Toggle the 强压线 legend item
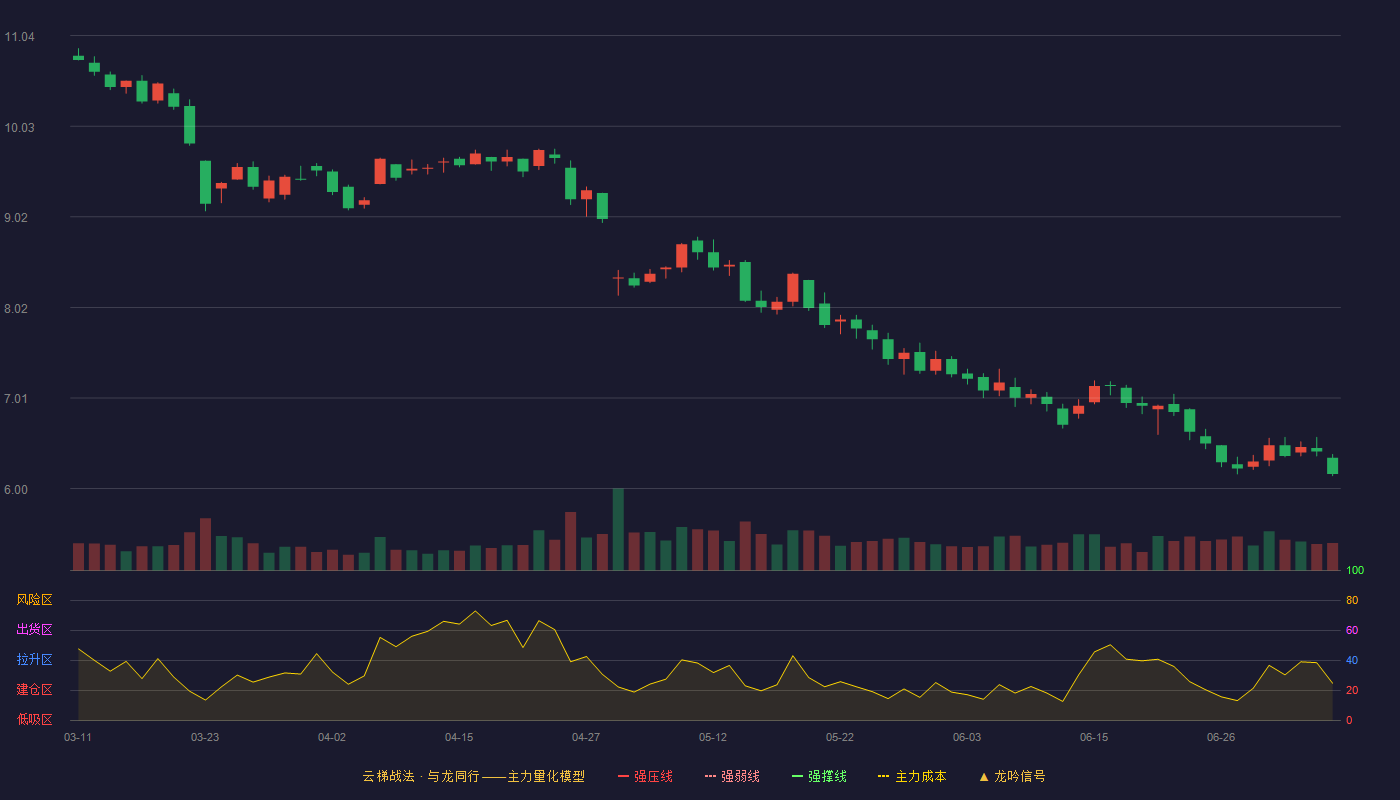 [645, 776]
